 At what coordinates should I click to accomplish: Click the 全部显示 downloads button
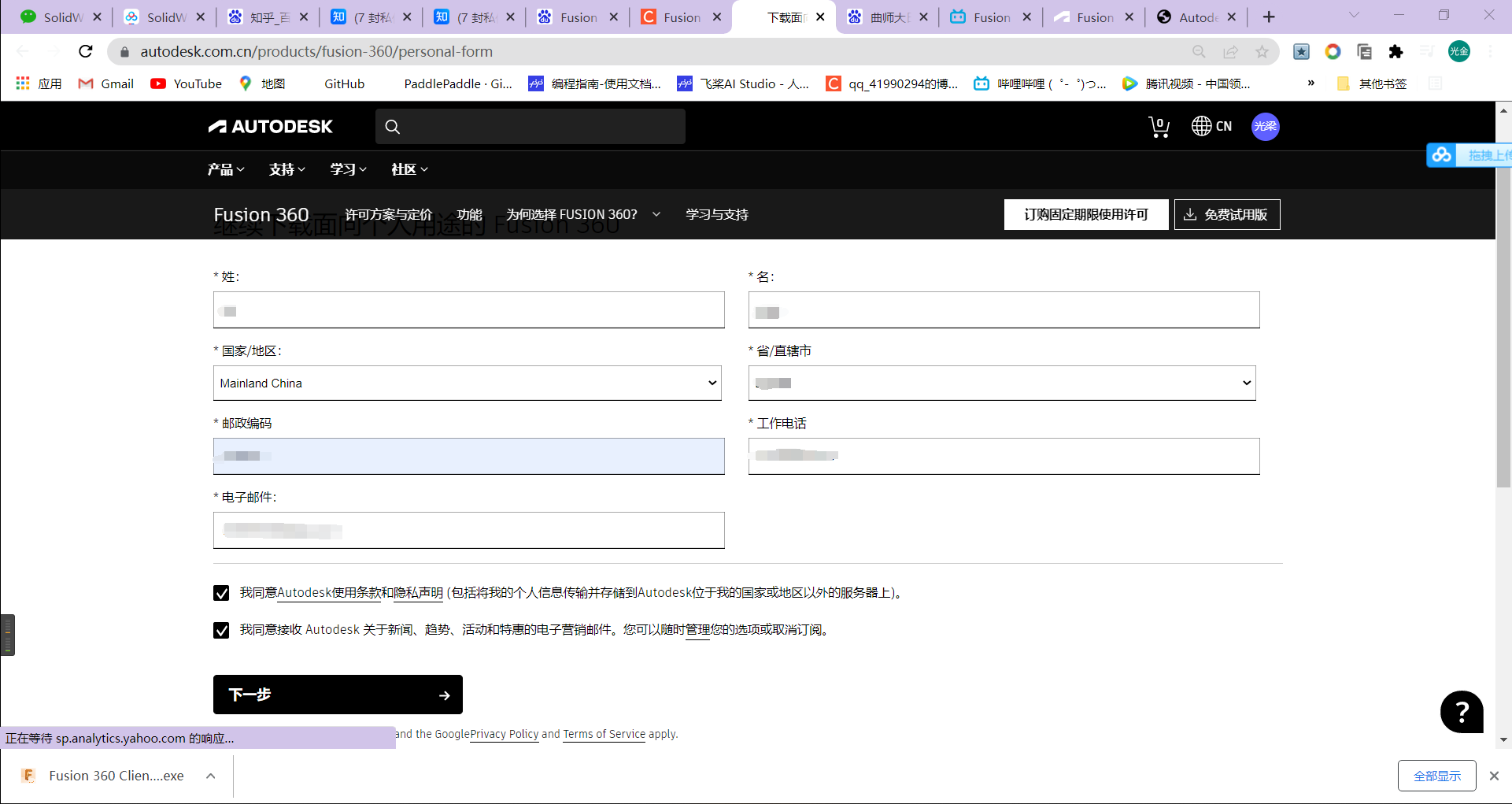1437,776
